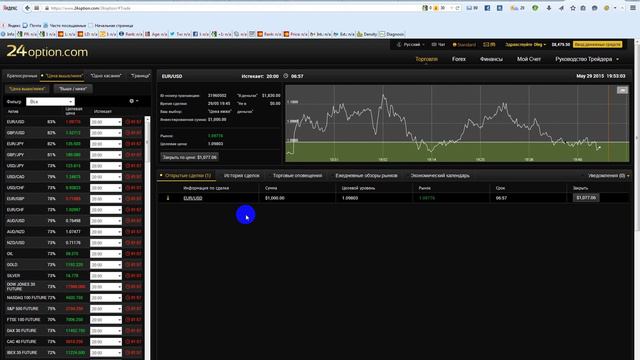
Task: Click the Standard account level badge
Action: [x=464, y=44]
